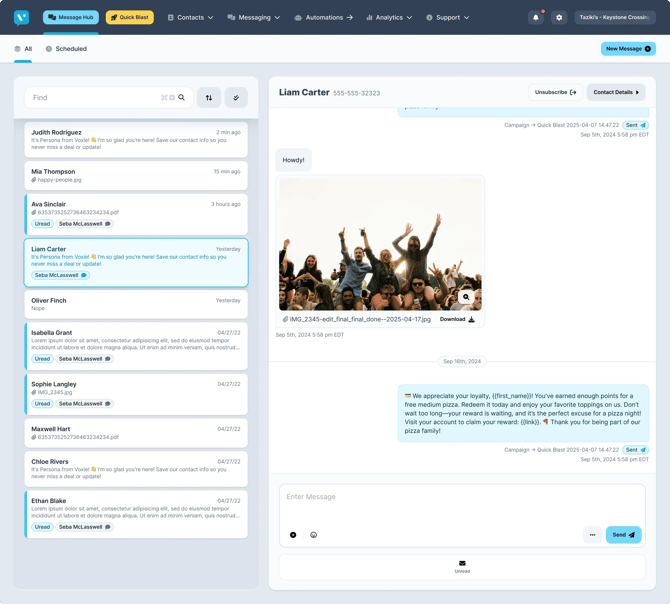Click the mark all read checkmark icon

point(236,98)
